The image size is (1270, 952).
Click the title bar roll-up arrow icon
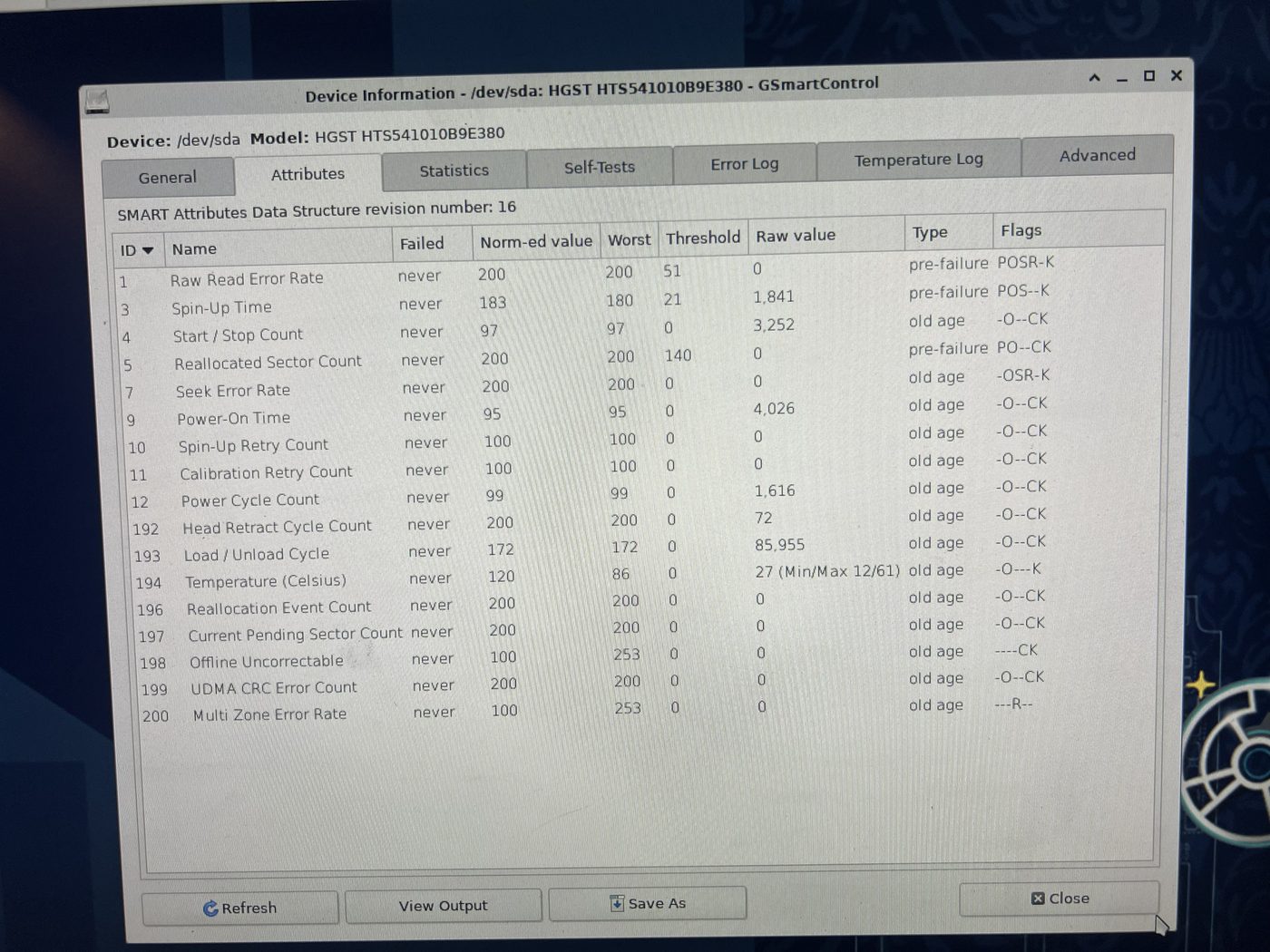(x=1095, y=78)
